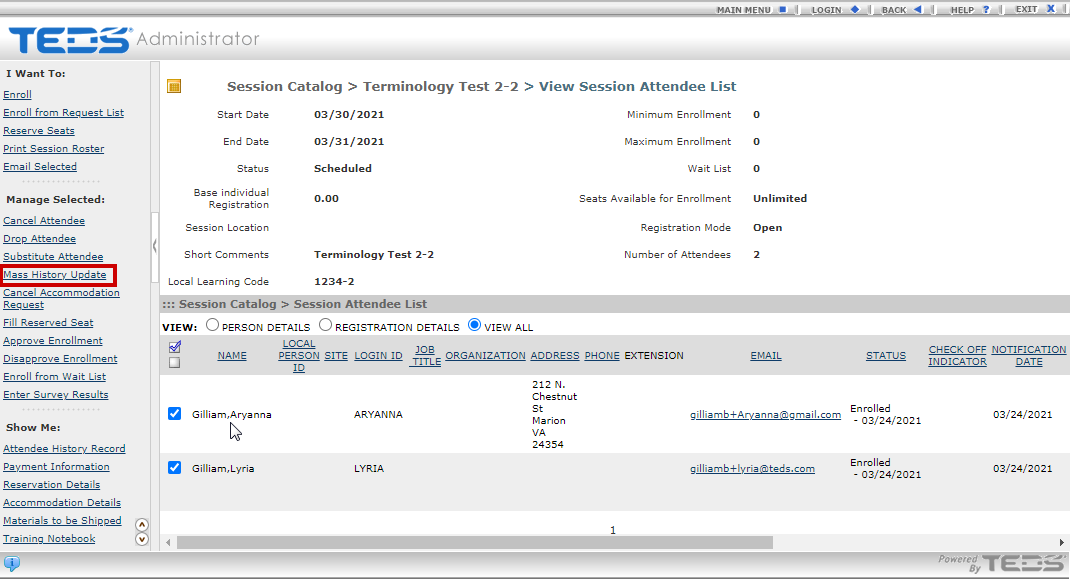
Task: Sort the table by the Name column
Action: click(x=231, y=356)
